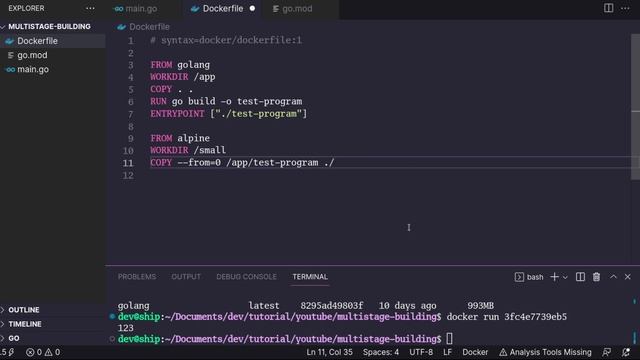This screenshot has width=640, height=360.
Task: Create a new terminal with the plus icon
Action: [x=554, y=277]
